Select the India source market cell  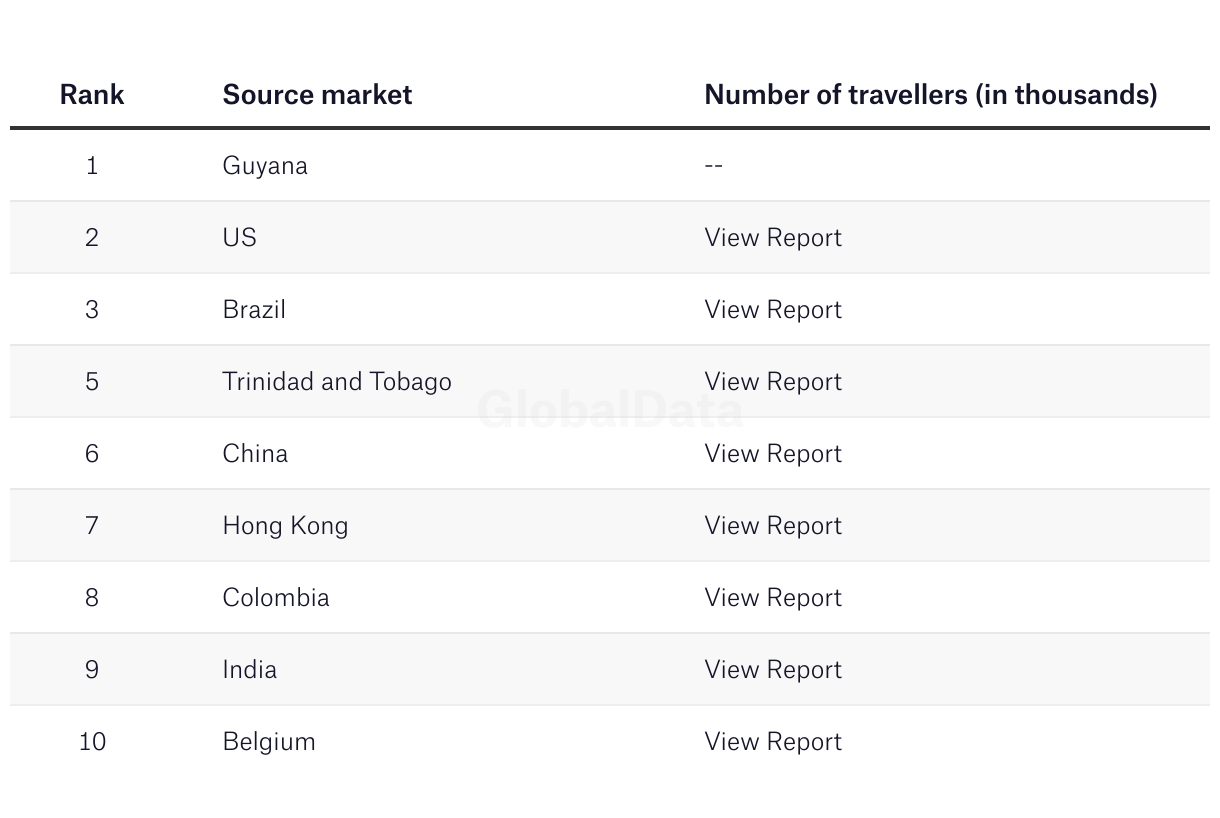coord(250,669)
